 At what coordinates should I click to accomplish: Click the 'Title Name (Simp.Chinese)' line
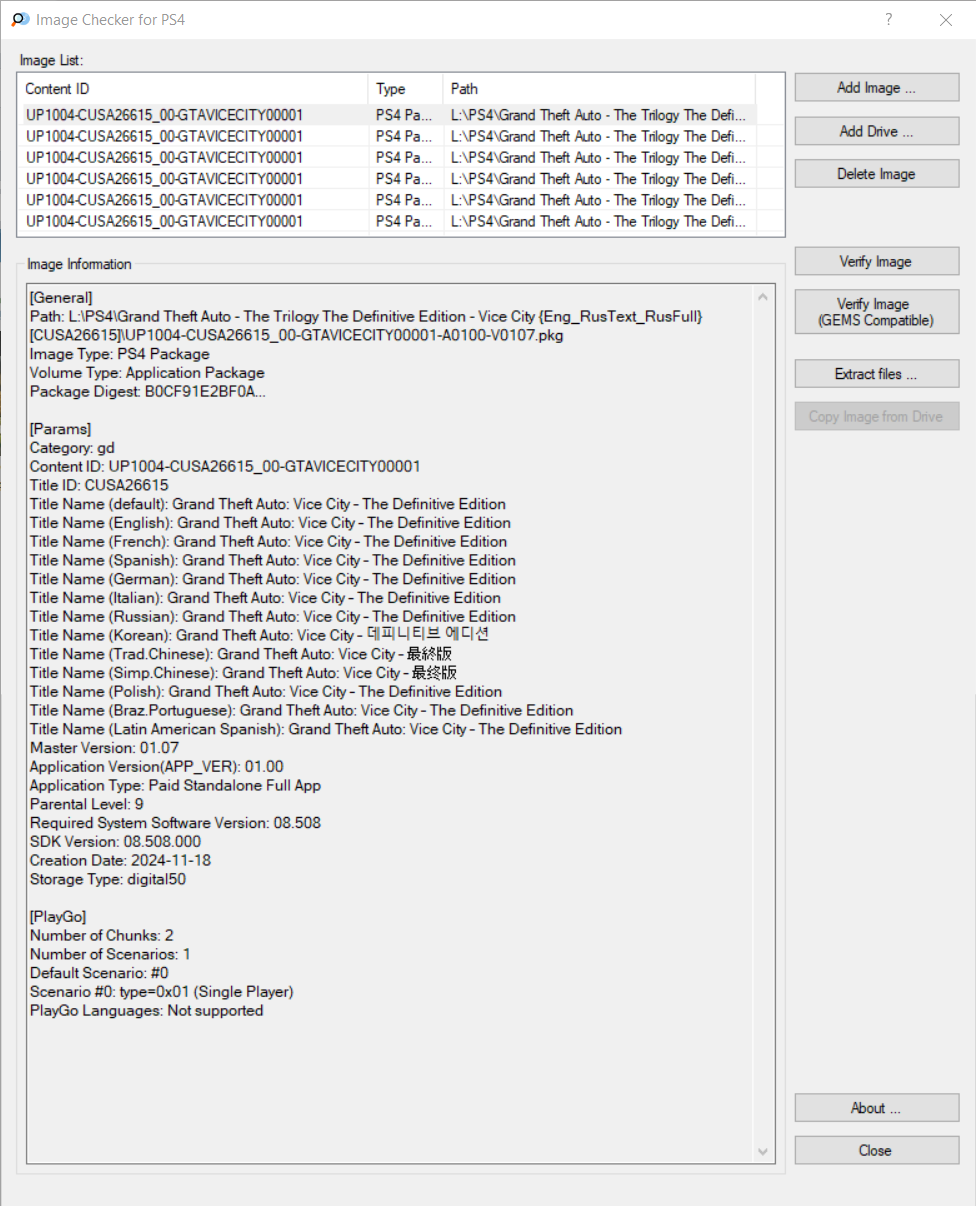243,673
